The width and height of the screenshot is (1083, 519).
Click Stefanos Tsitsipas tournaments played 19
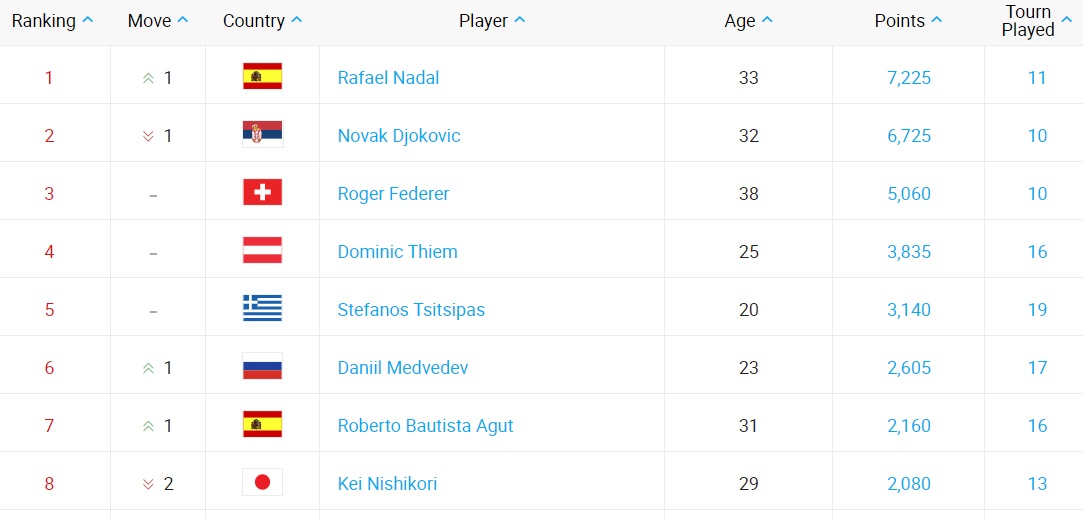click(1037, 309)
